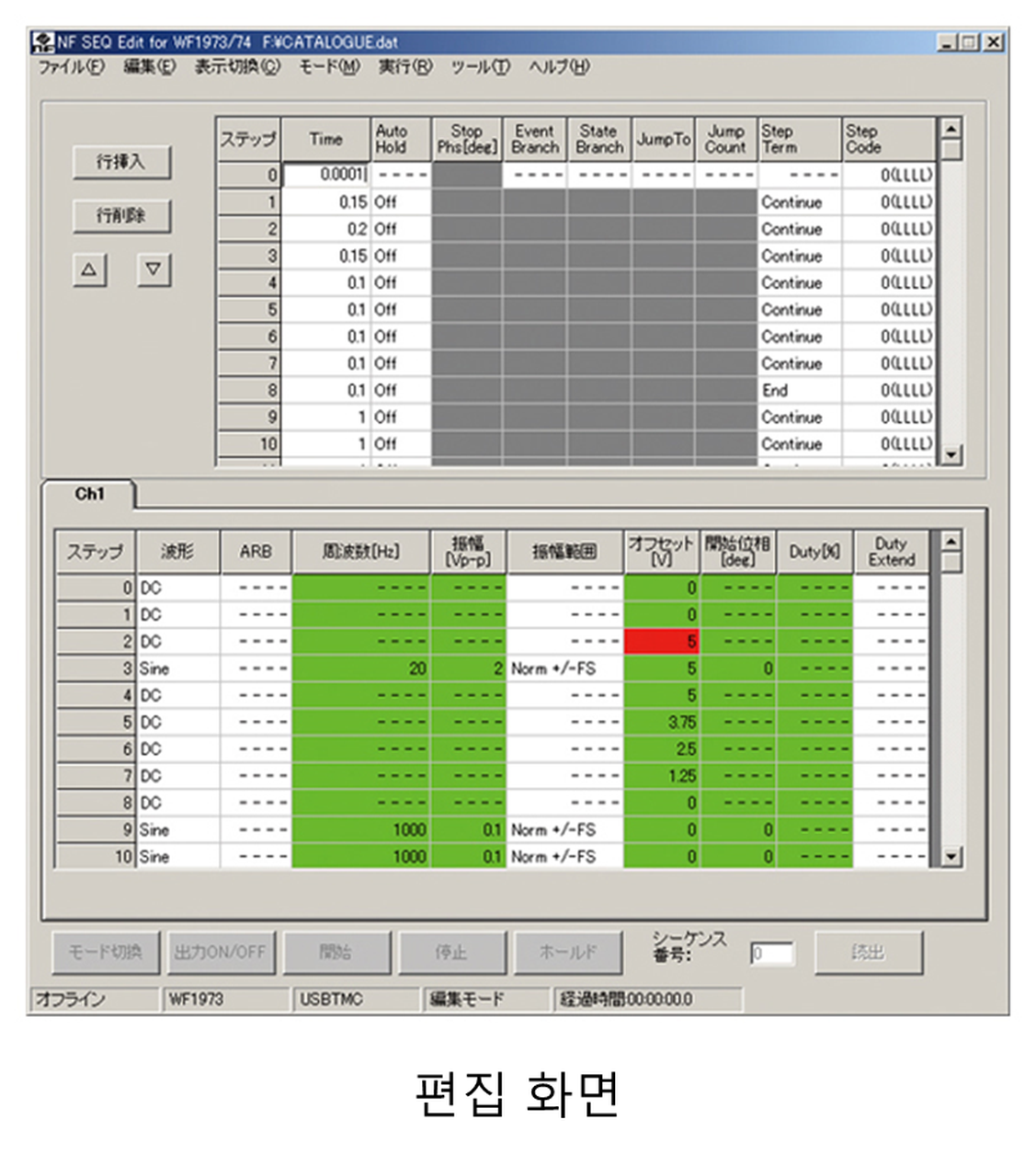Click the 読出 button
The image size is (1036, 1154).
(869, 952)
